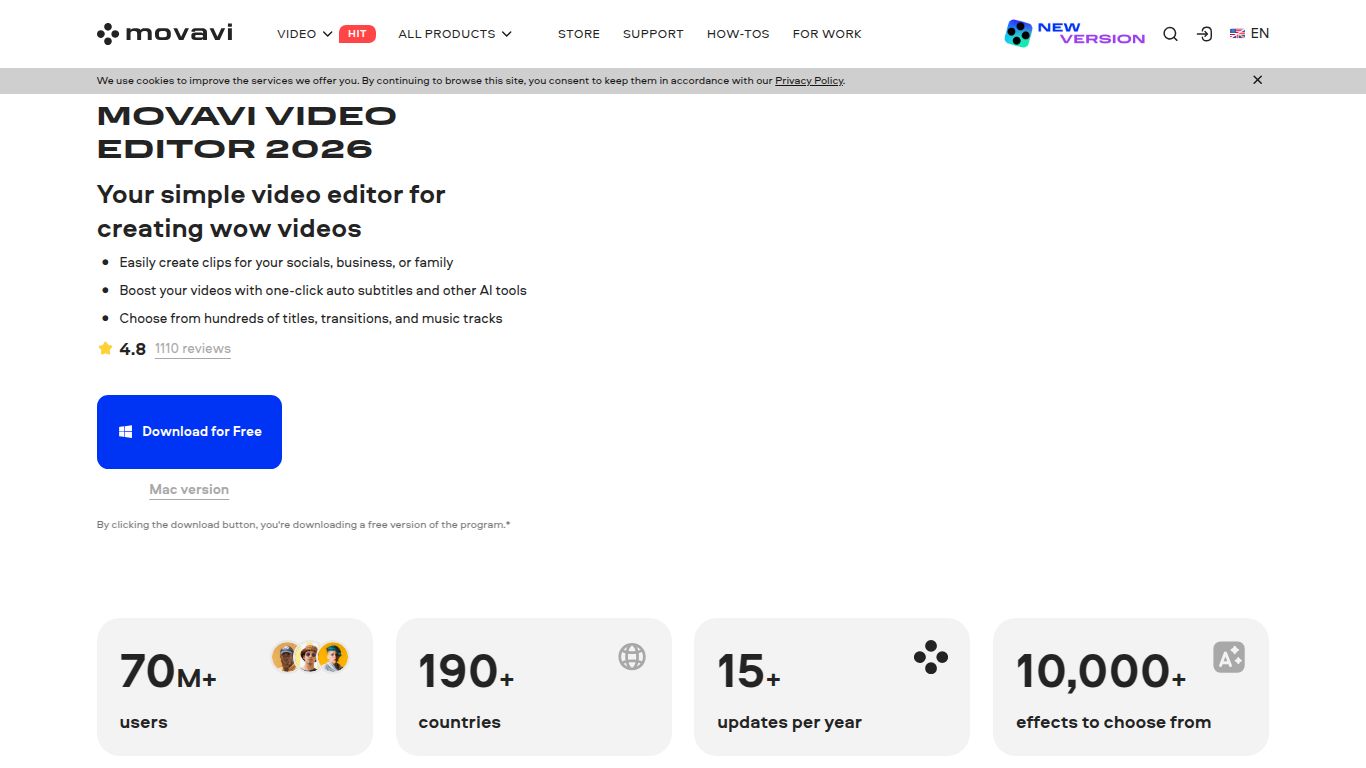Click the sign-in icon

1205,34
